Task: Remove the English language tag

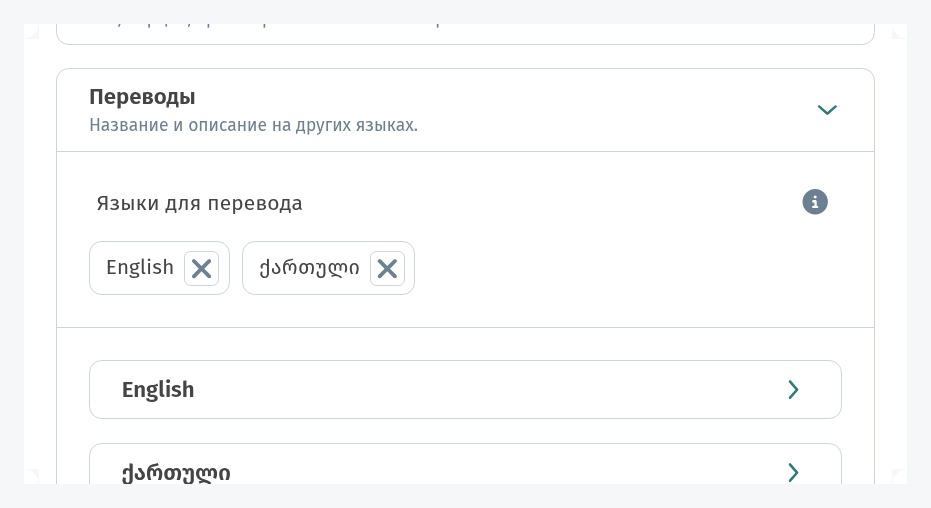Action: pos(201,269)
